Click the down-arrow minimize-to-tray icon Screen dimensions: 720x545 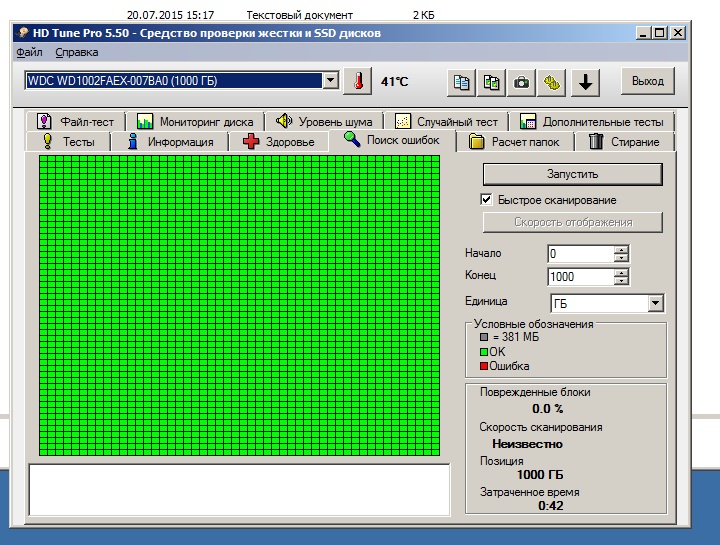(x=585, y=83)
